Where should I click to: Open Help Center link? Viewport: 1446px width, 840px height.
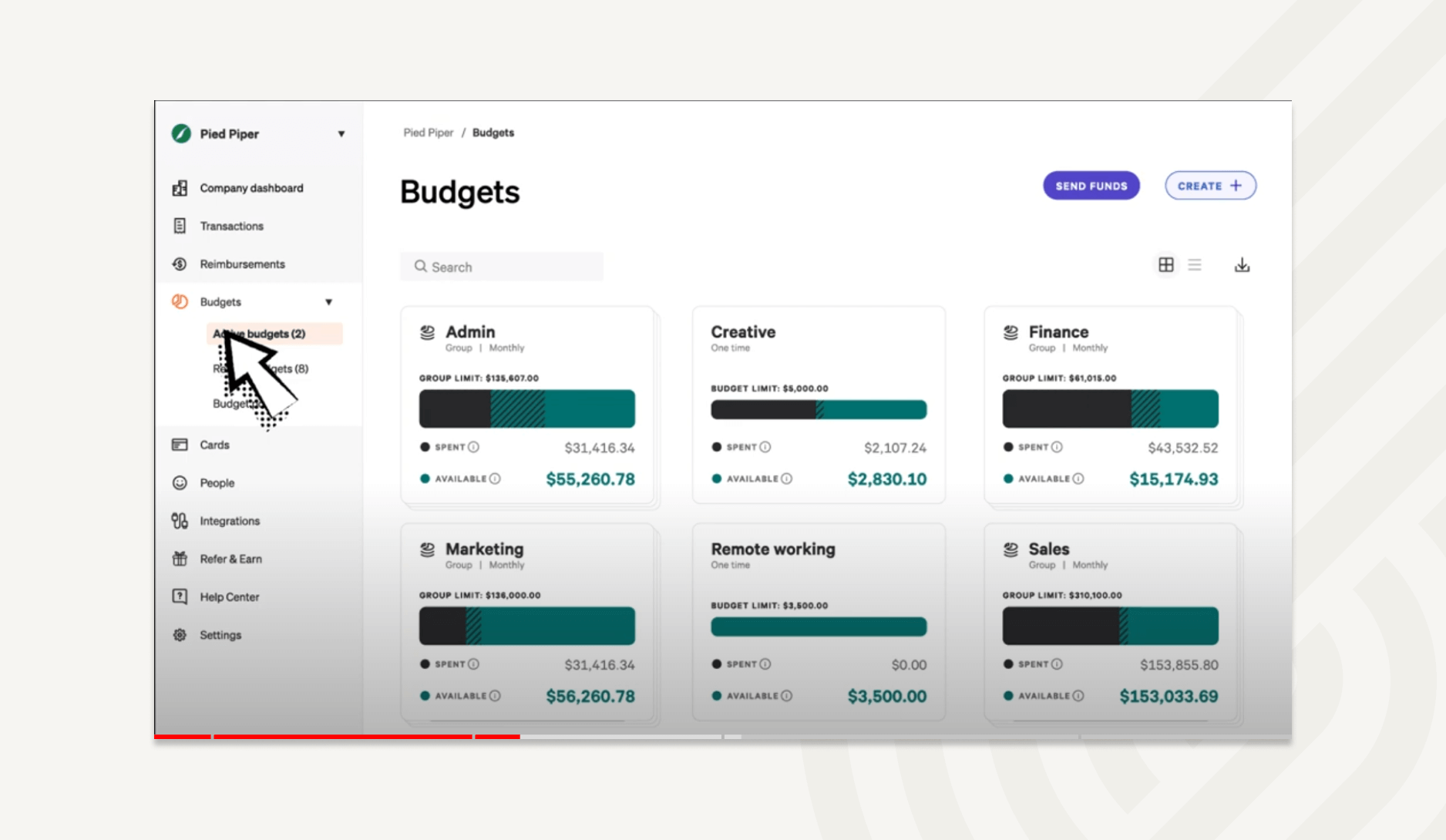point(229,597)
